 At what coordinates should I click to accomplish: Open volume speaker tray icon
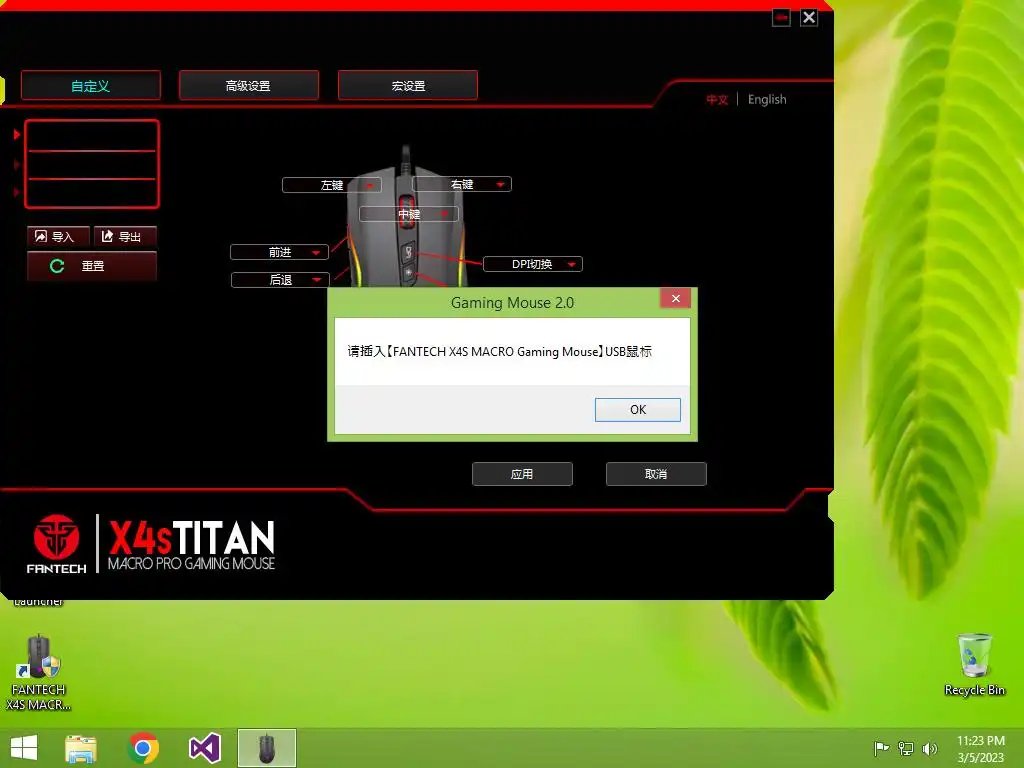[x=929, y=748]
